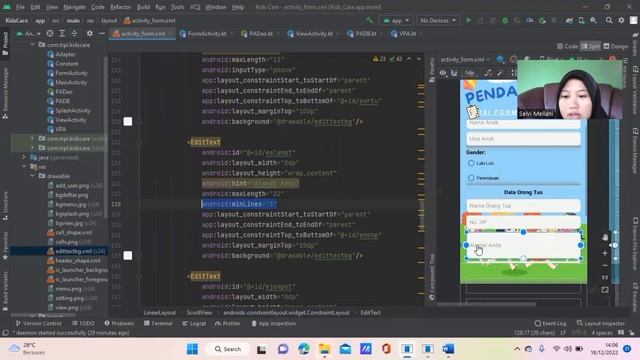Click the design surface layers icon

point(500,59)
